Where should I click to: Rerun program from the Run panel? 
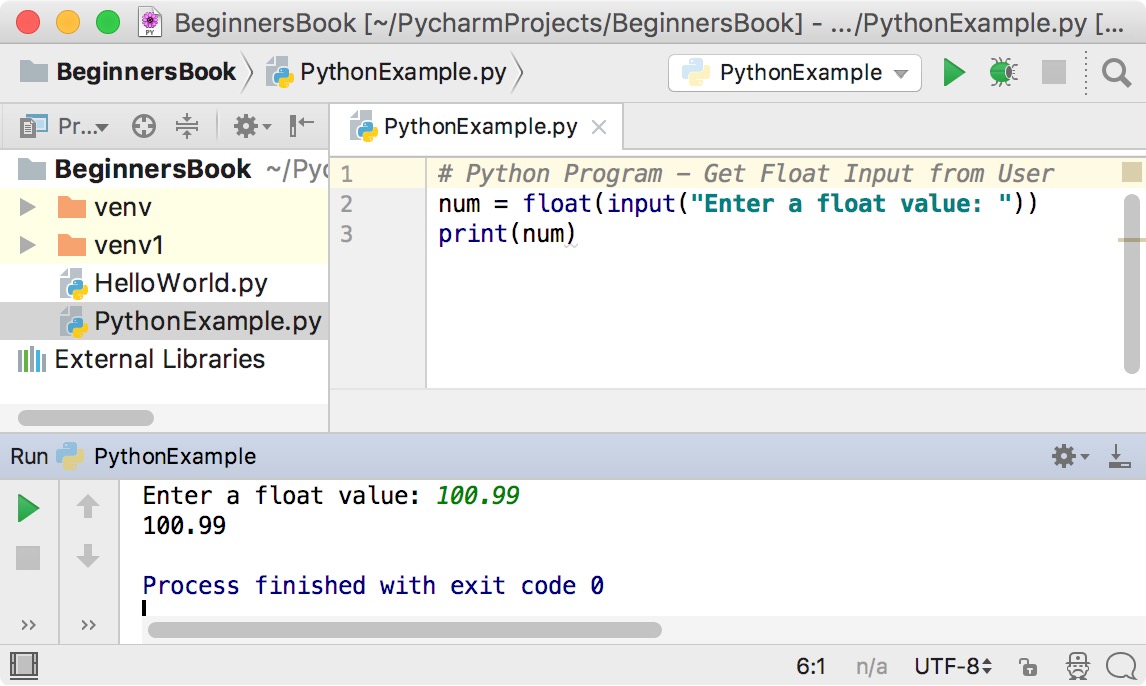click(x=28, y=509)
